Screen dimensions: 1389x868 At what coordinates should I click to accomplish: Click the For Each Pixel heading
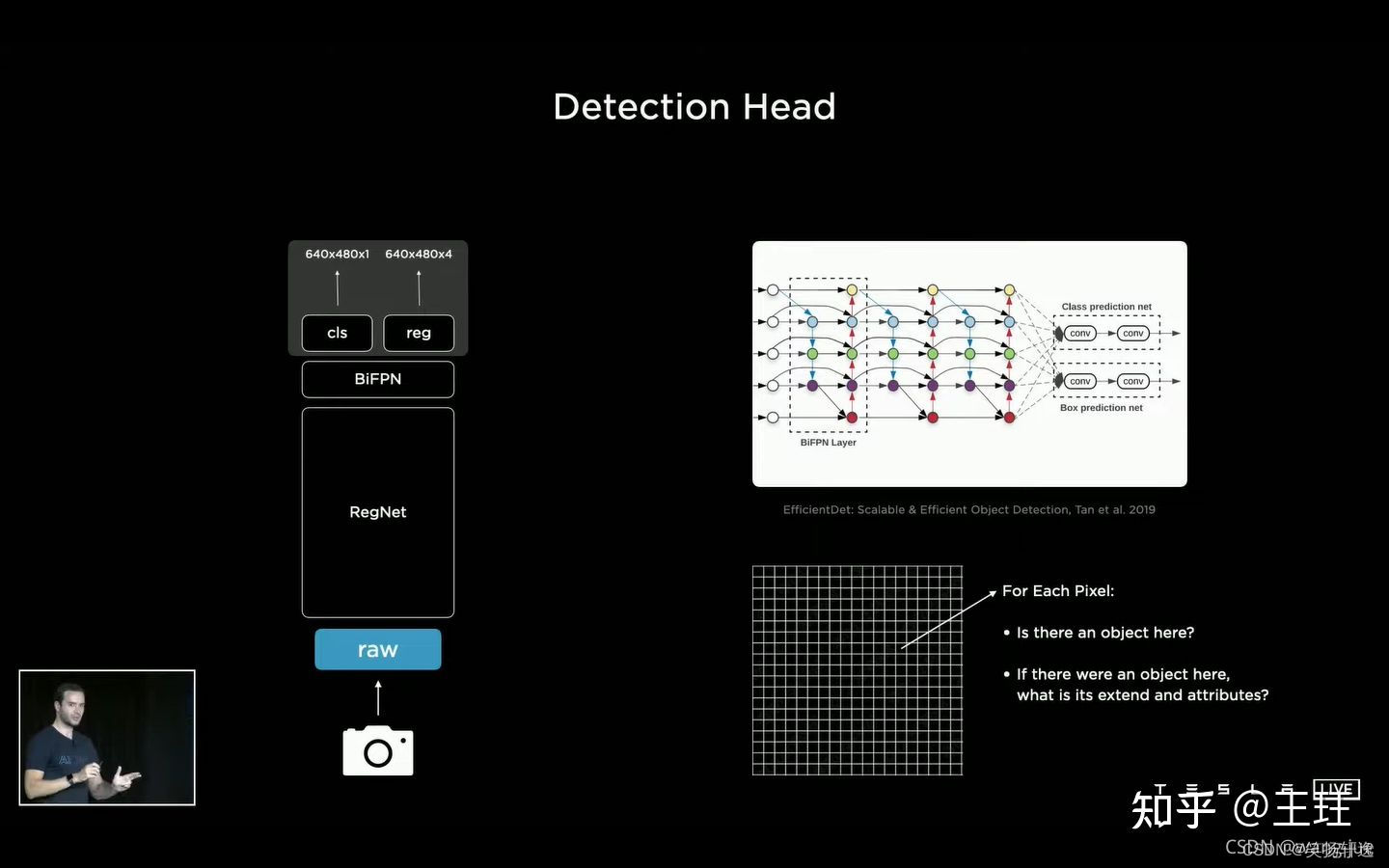[1058, 590]
